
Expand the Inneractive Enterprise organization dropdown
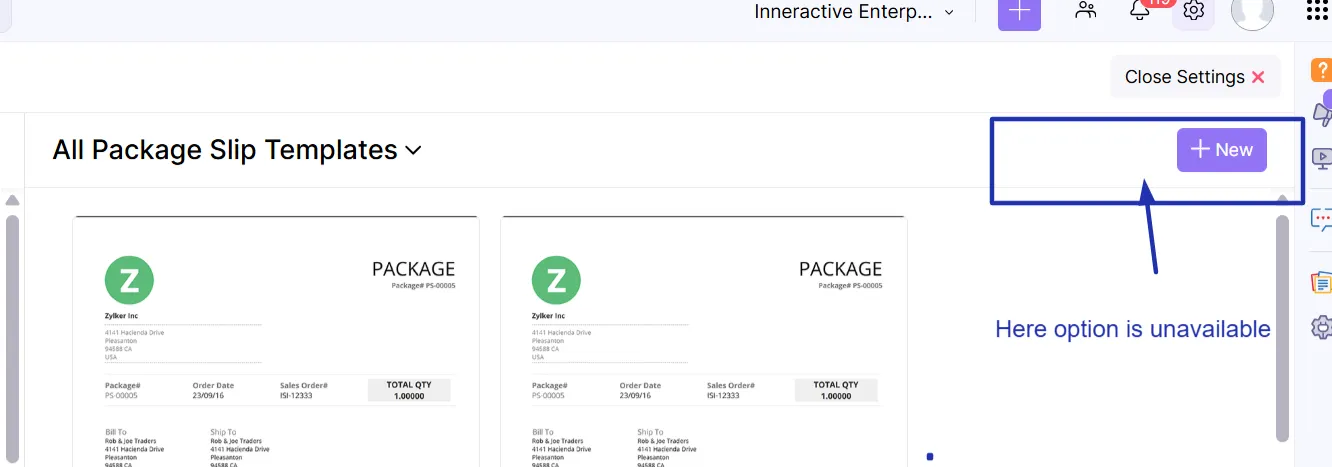pyautogui.click(x=853, y=12)
